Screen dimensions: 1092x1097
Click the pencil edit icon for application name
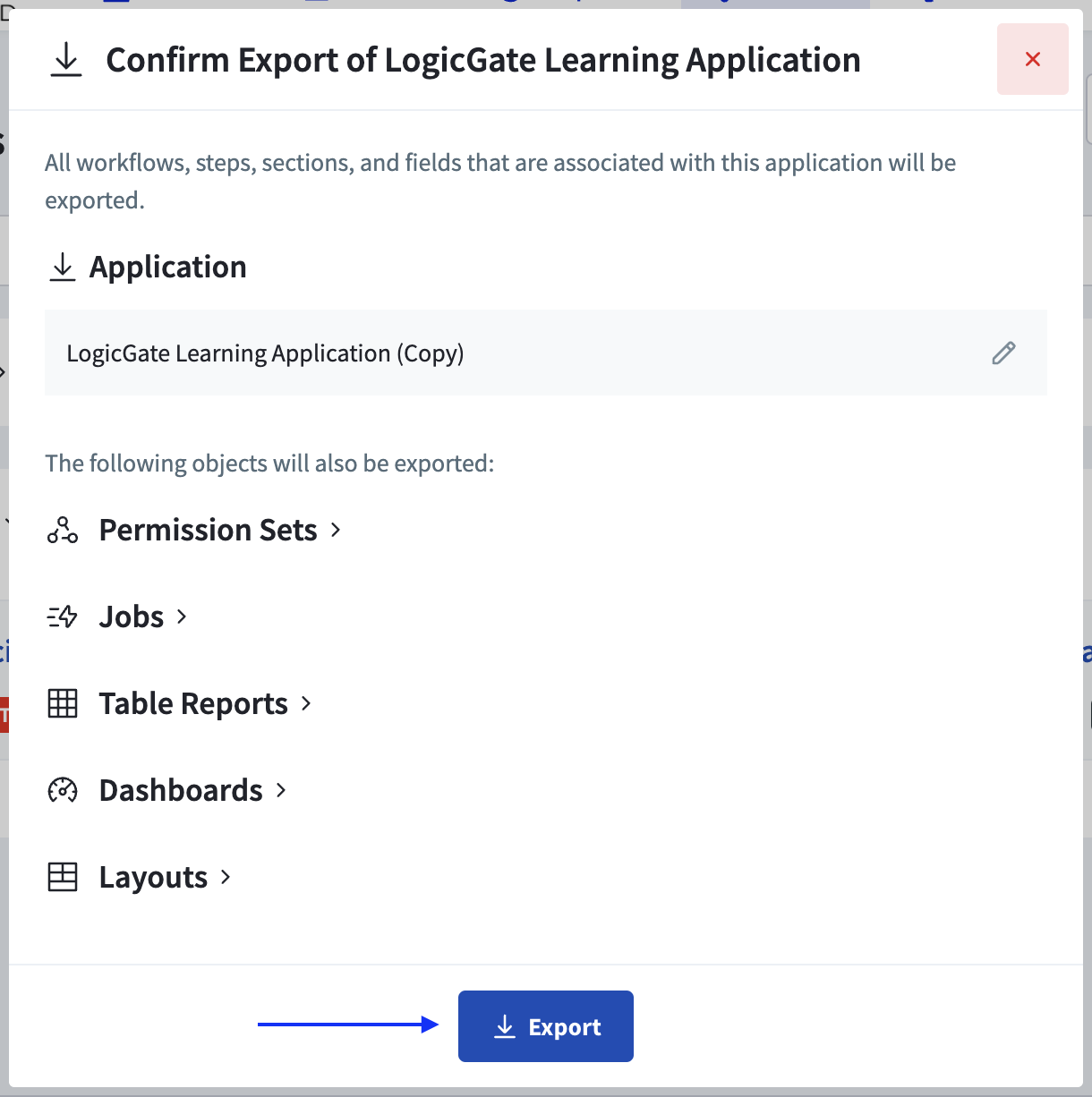coord(1003,353)
